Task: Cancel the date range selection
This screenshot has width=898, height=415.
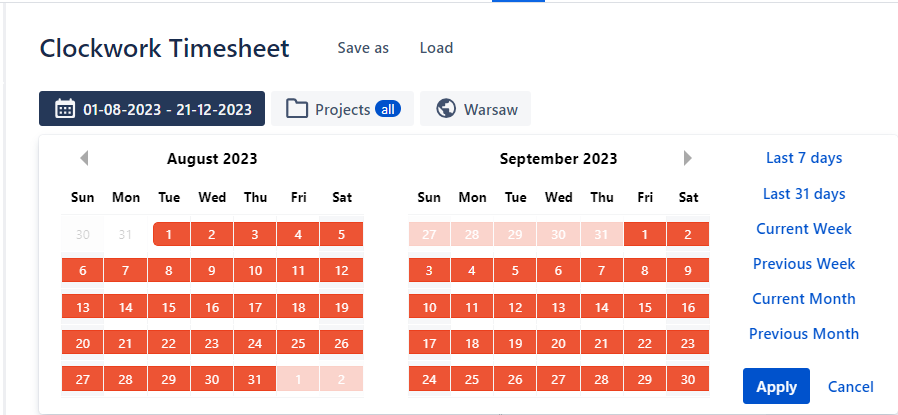Action: 851,387
